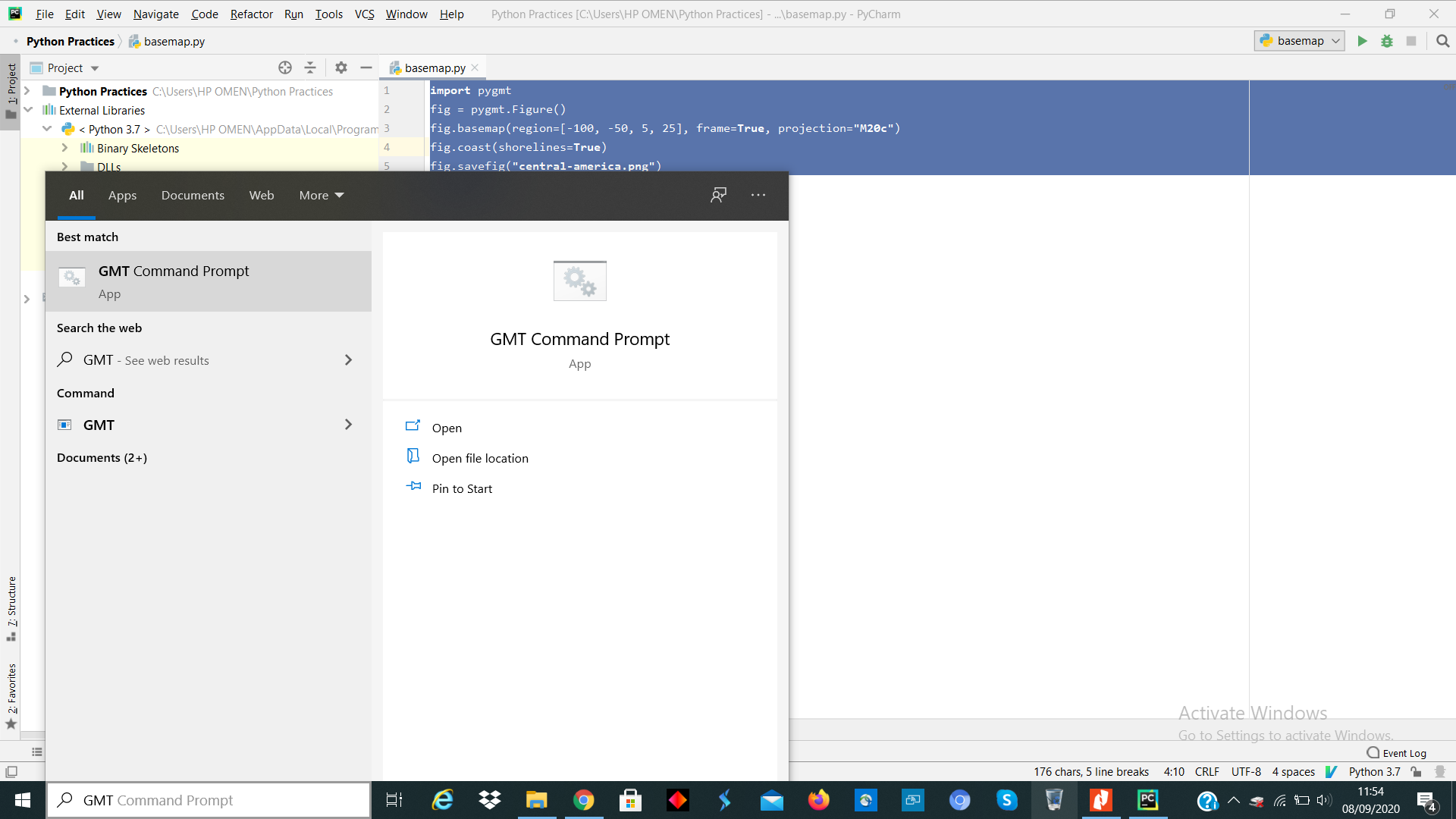Hide the Project tool window
1456x819 pixels.
(366, 67)
